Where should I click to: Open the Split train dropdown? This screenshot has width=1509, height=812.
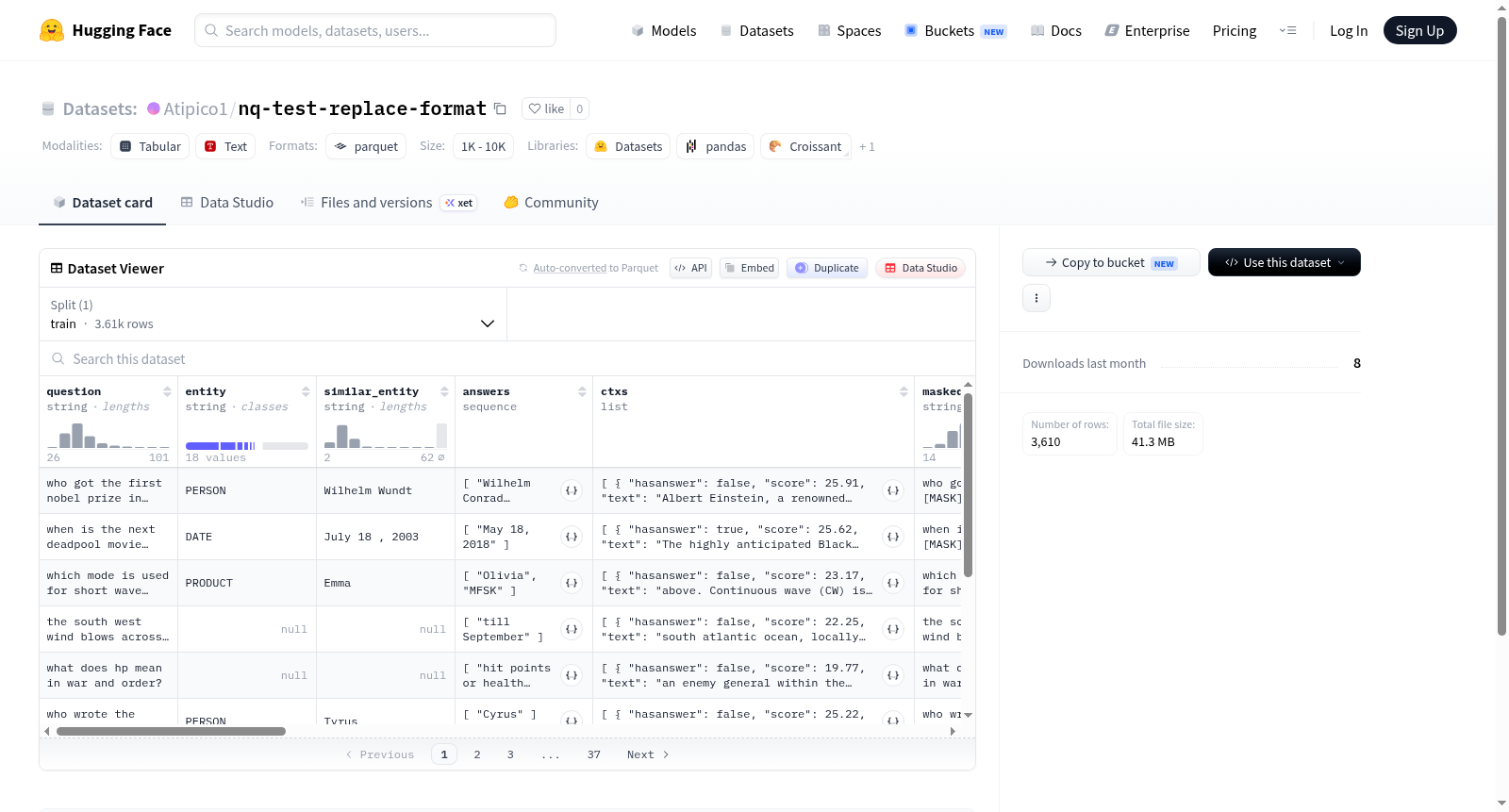[273, 314]
